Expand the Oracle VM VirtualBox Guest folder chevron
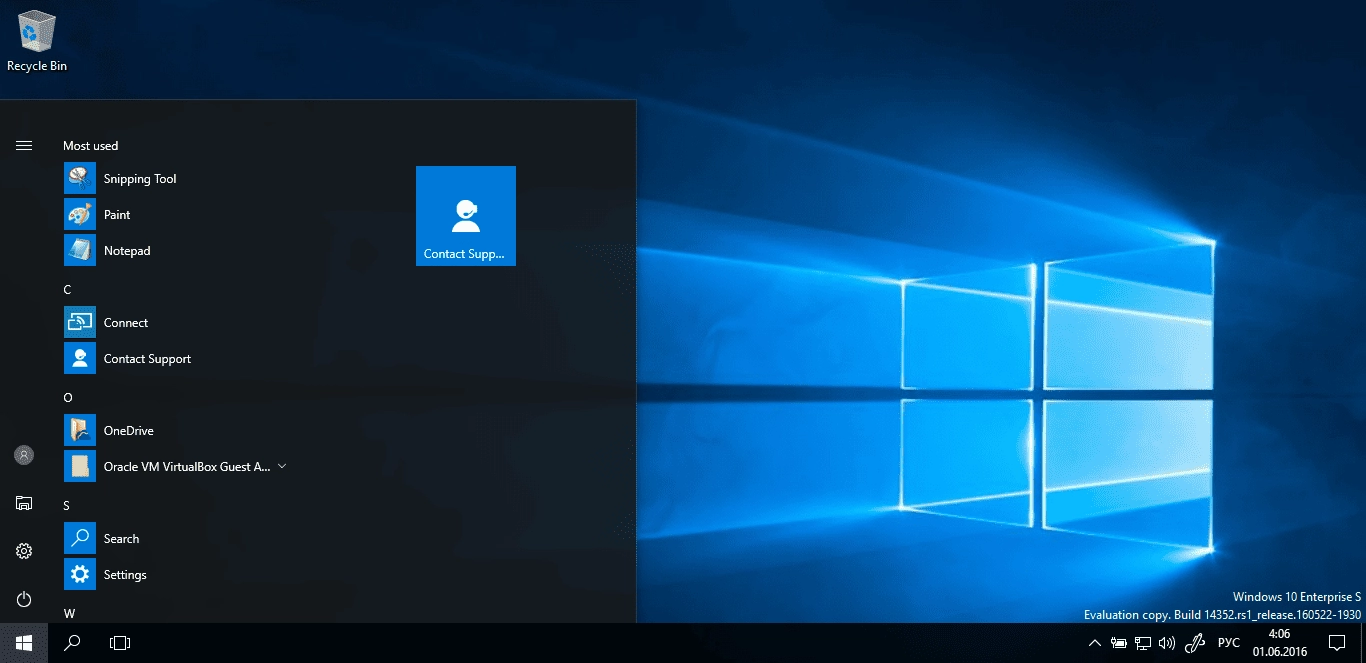The image size is (1366, 663). [282, 466]
